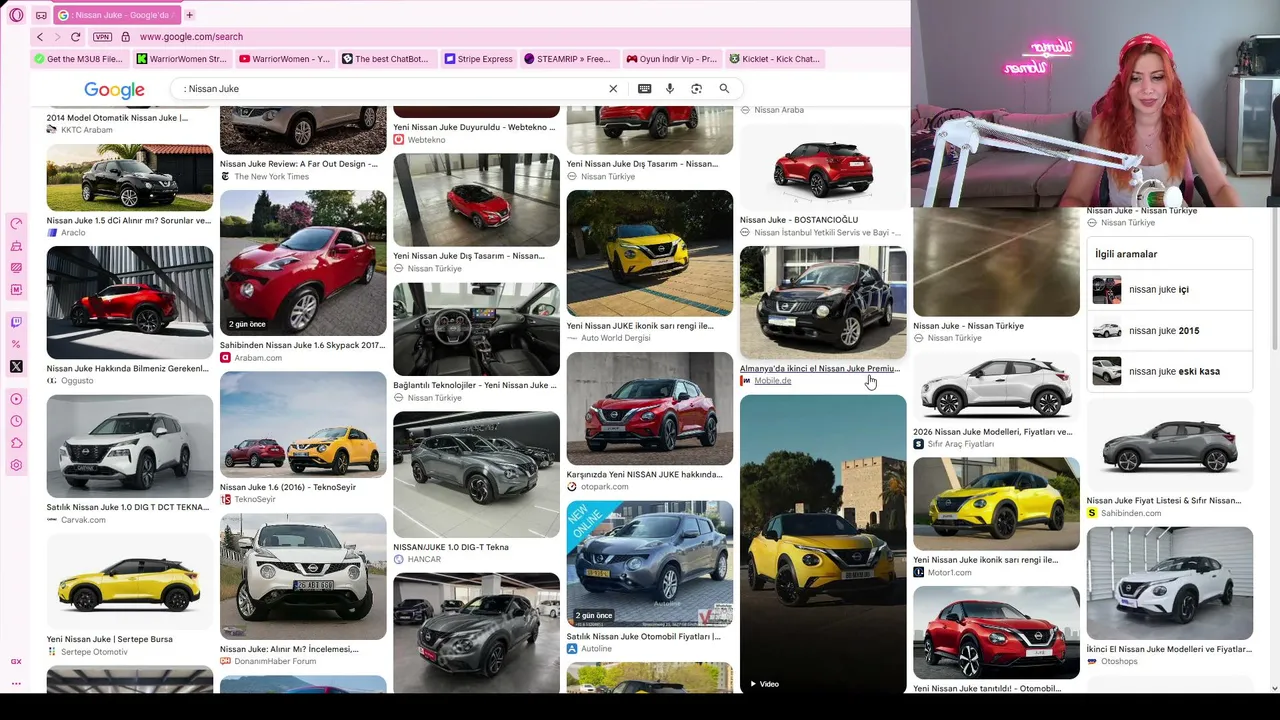Clear the Google search box
The height and width of the screenshot is (720, 1280).
click(613, 89)
